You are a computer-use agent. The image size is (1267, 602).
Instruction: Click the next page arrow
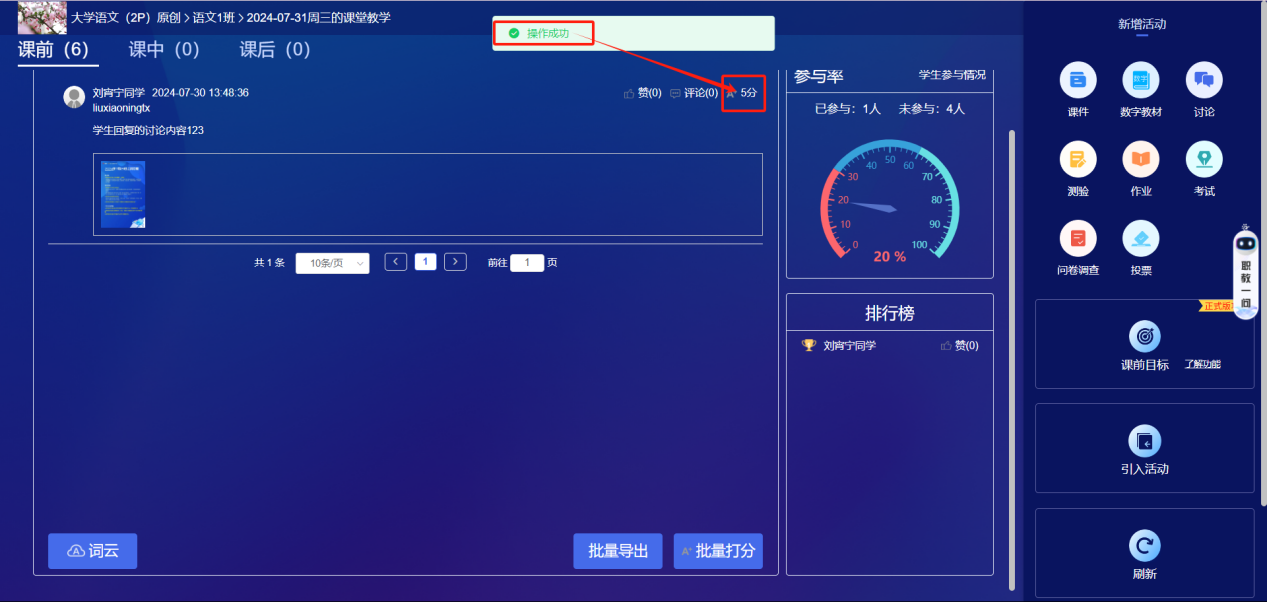coord(455,261)
